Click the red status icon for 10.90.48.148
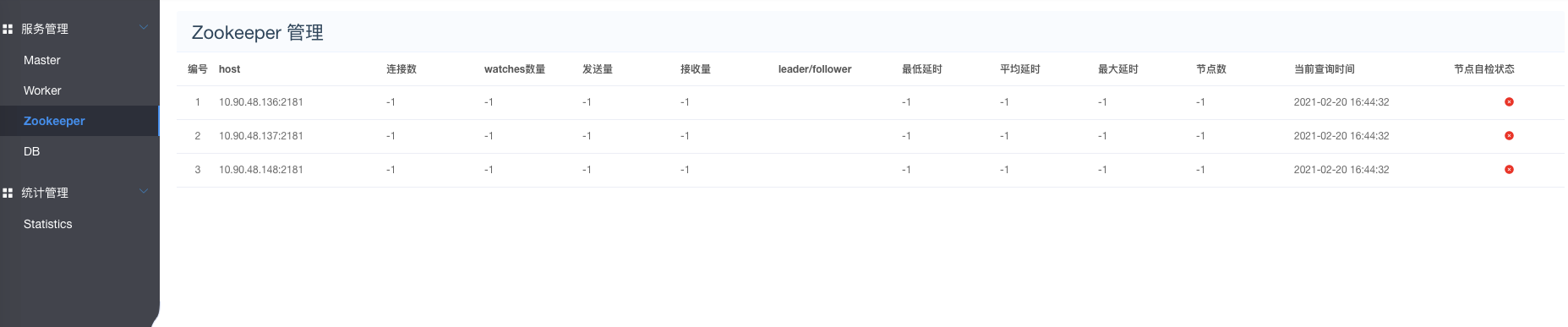Image resolution: width=1568 pixels, height=327 pixels. [x=1509, y=170]
